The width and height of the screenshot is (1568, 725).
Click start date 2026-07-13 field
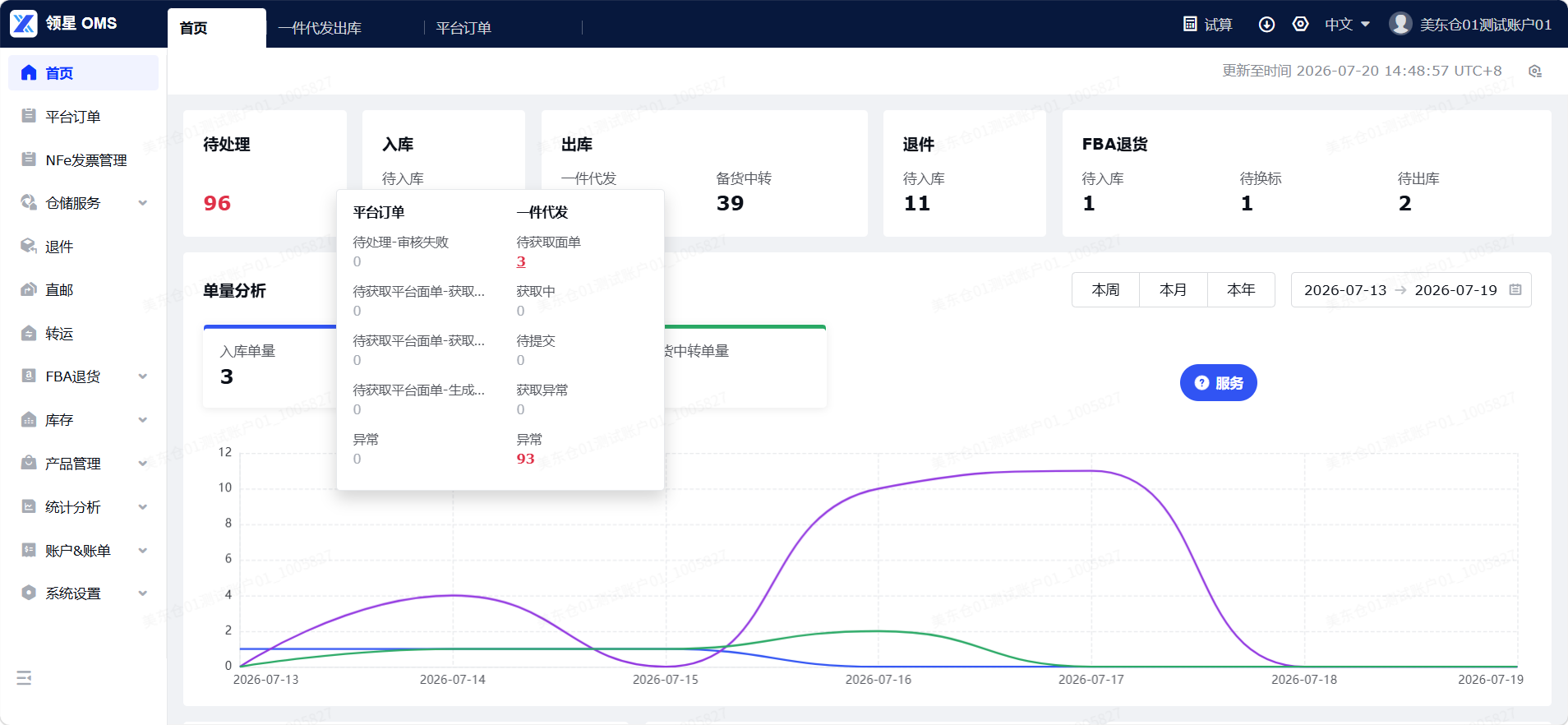(1345, 290)
